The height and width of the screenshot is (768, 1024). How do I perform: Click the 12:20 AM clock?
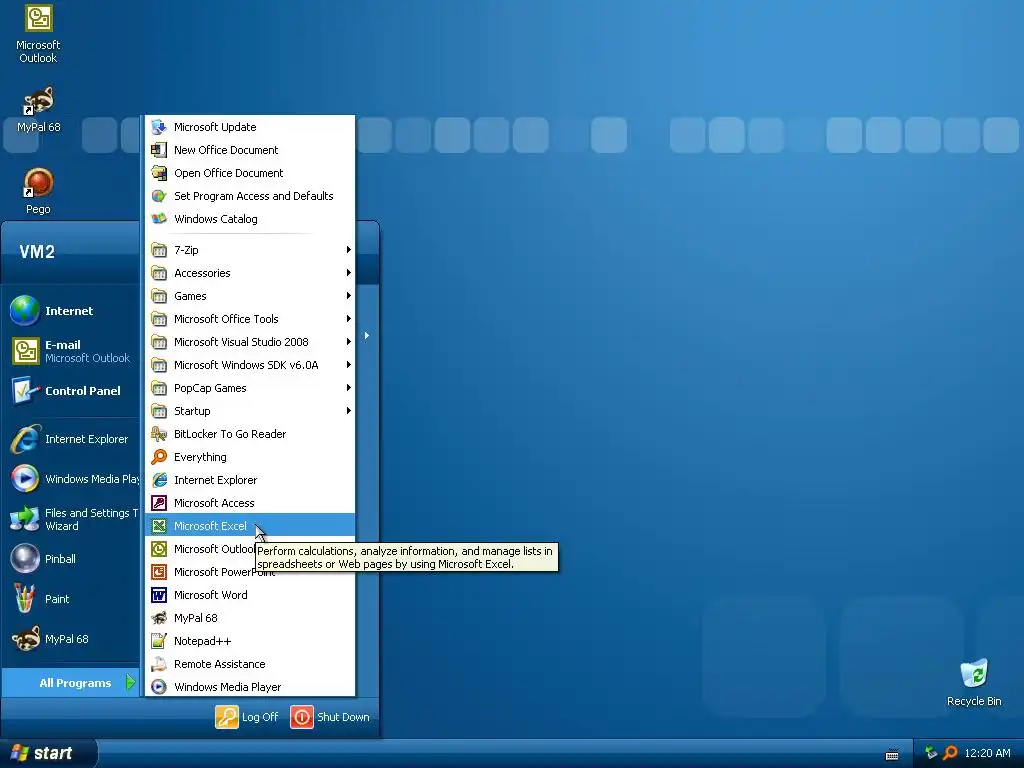point(987,753)
